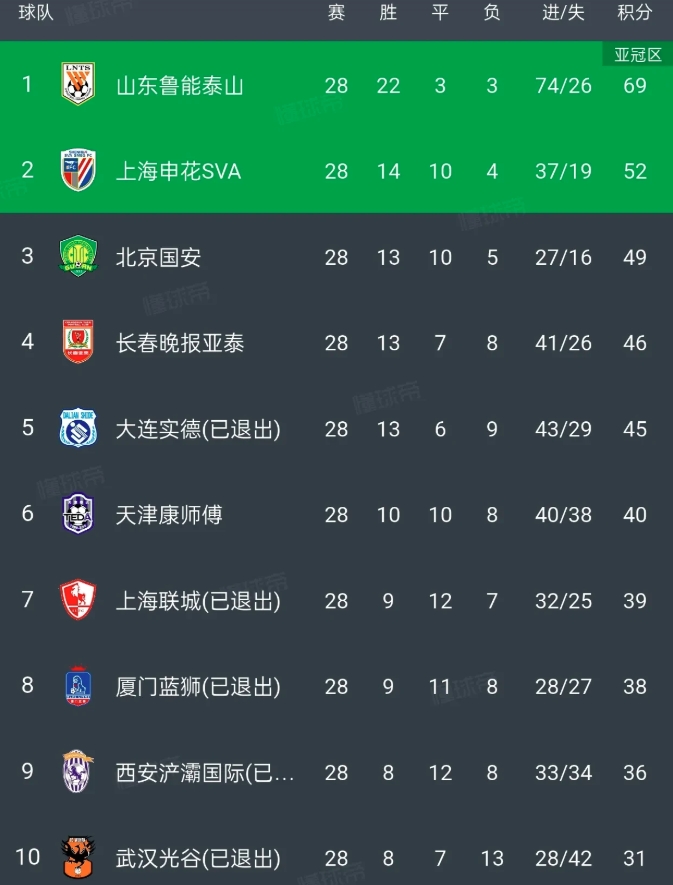Viewport: 673px width, 885px height.
Task: Click the Shandong Luneng Taishan team logo
Action: point(78,85)
